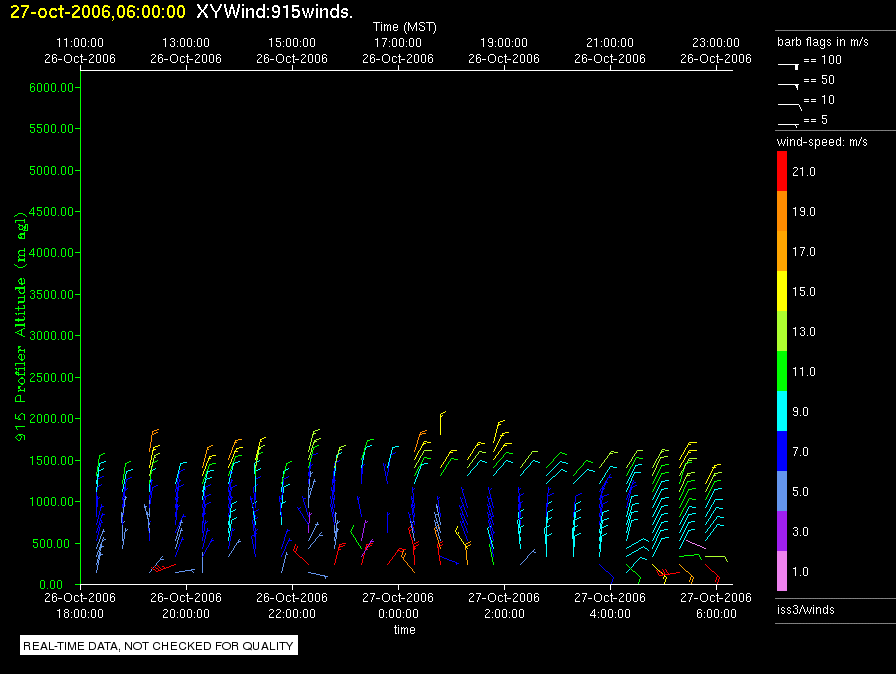The height and width of the screenshot is (674, 896).
Task: Pick the green 11.0 wind-speed color band
Action: click(782, 371)
